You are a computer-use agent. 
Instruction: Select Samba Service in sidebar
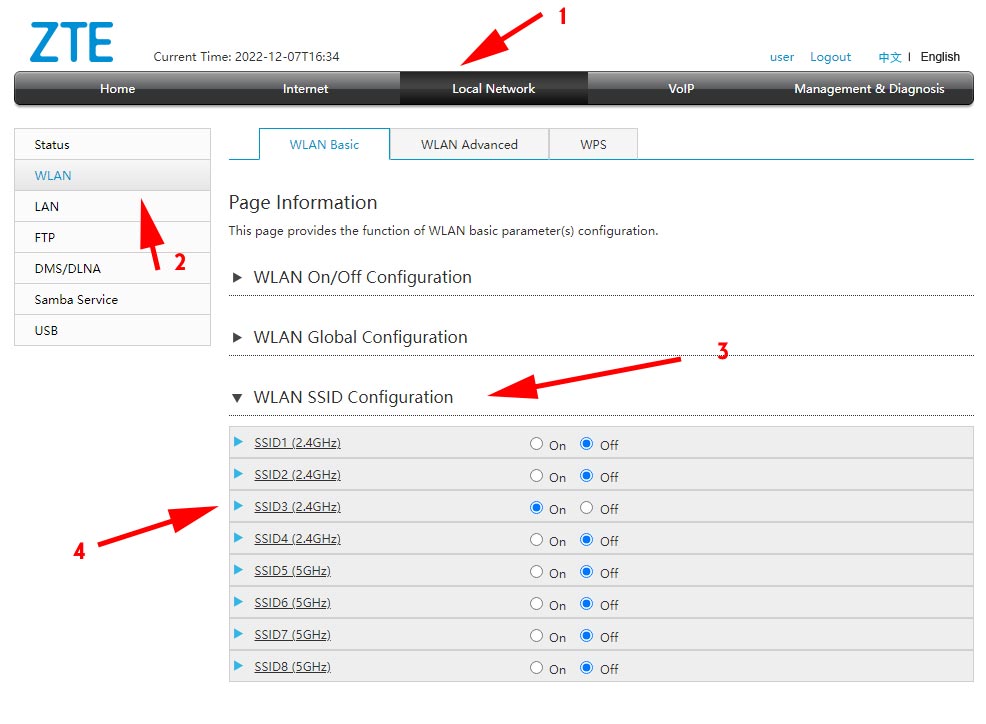(x=76, y=299)
